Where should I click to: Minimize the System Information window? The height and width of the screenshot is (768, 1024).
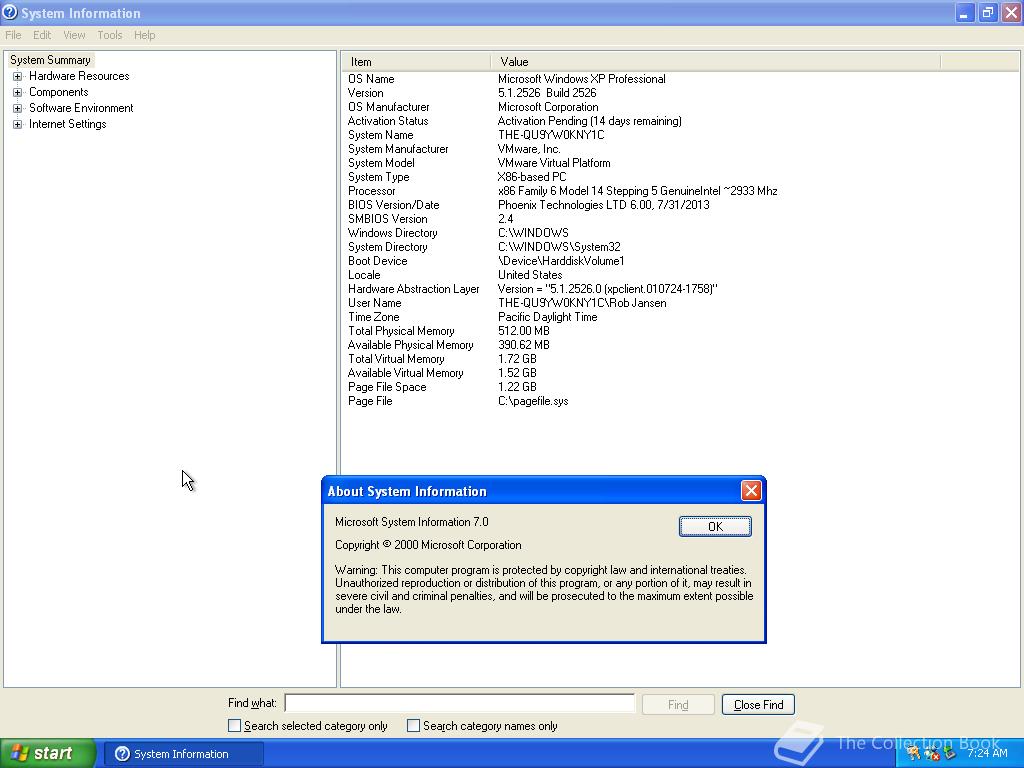point(964,12)
